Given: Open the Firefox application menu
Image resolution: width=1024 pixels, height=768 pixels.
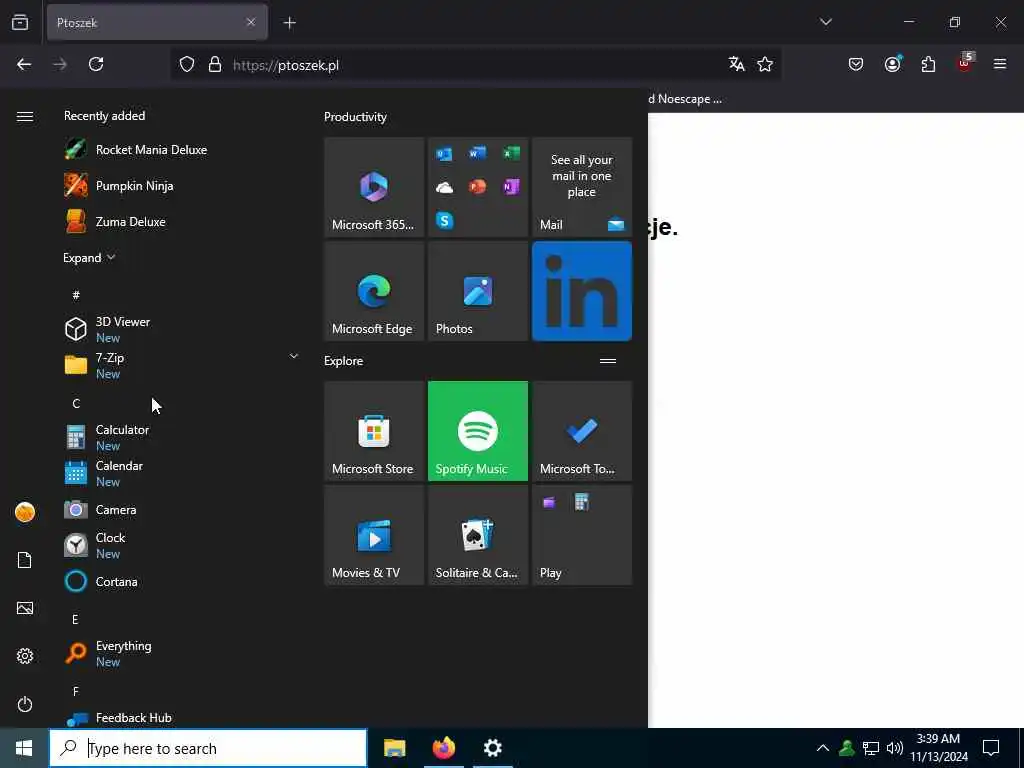Looking at the screenshot, I should 1000,64.
